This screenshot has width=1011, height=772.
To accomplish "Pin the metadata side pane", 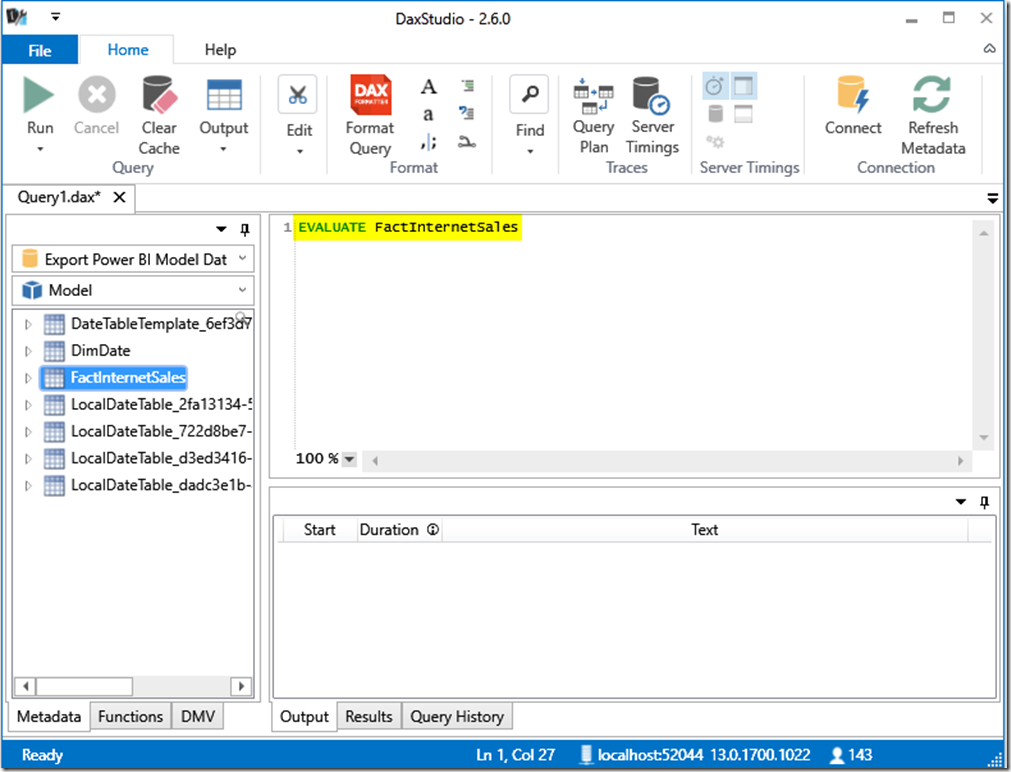I will (x=244, y=229).
